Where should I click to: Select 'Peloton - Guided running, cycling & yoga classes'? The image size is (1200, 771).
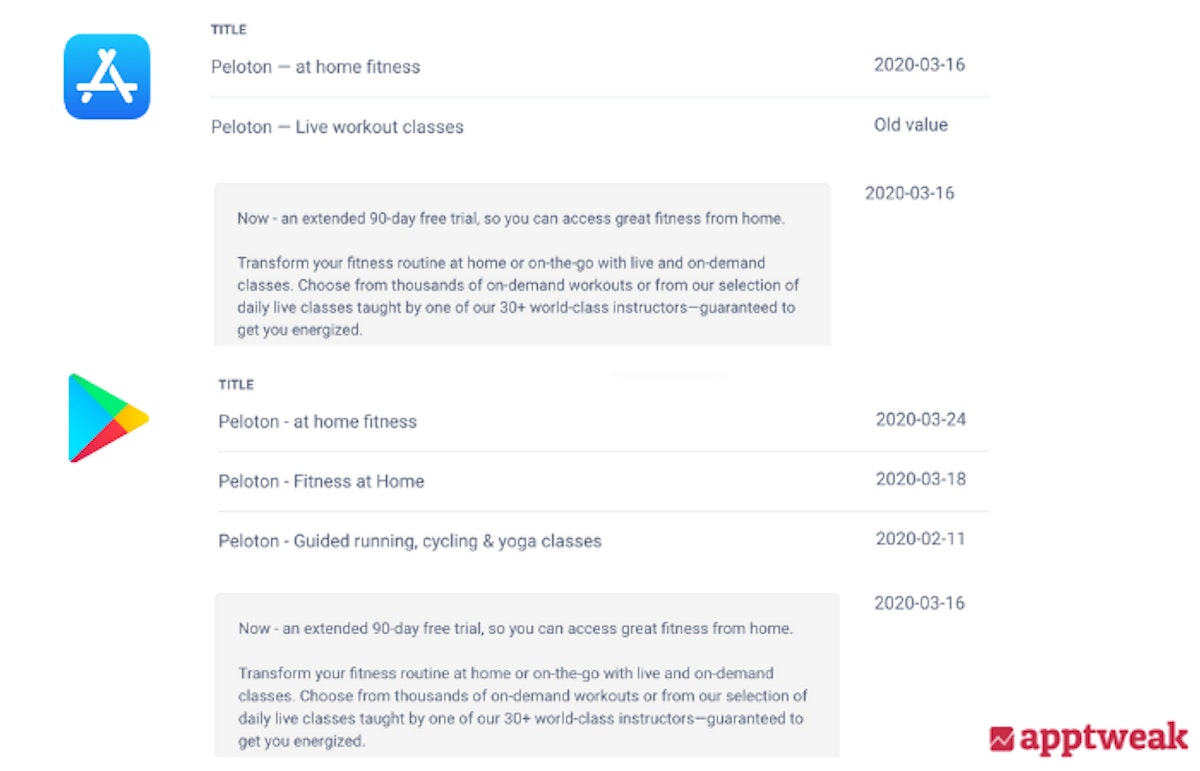point(410,541)
